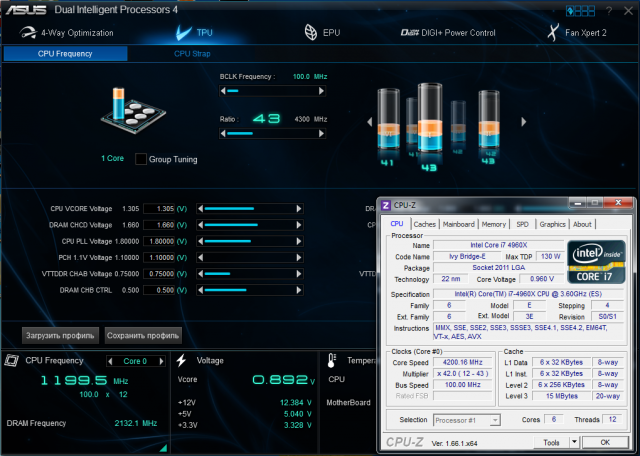Click OK in the CPU-Z window
This screenshot has height=456, width=640.
coord(605,442)
